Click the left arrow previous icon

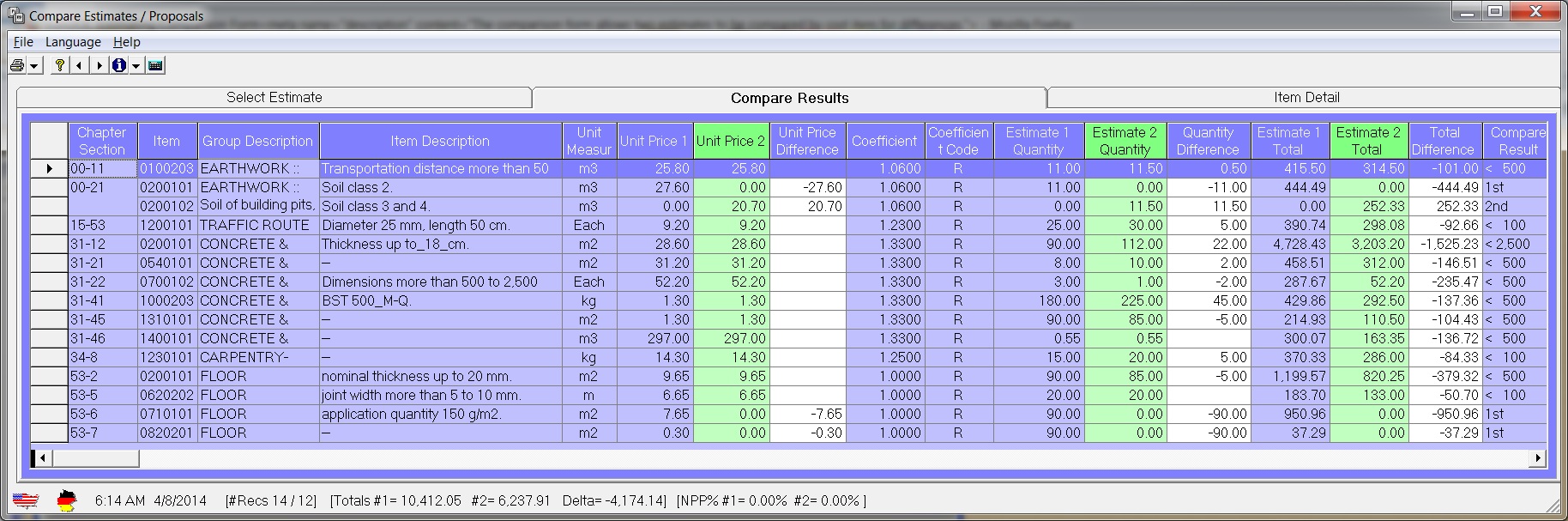(x=80, y=65)
